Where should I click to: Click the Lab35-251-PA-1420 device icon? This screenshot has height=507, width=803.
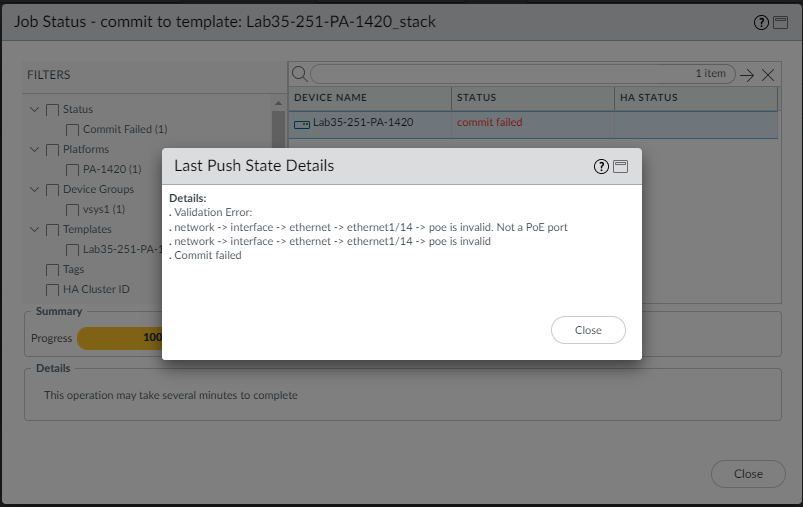[302, 123]
